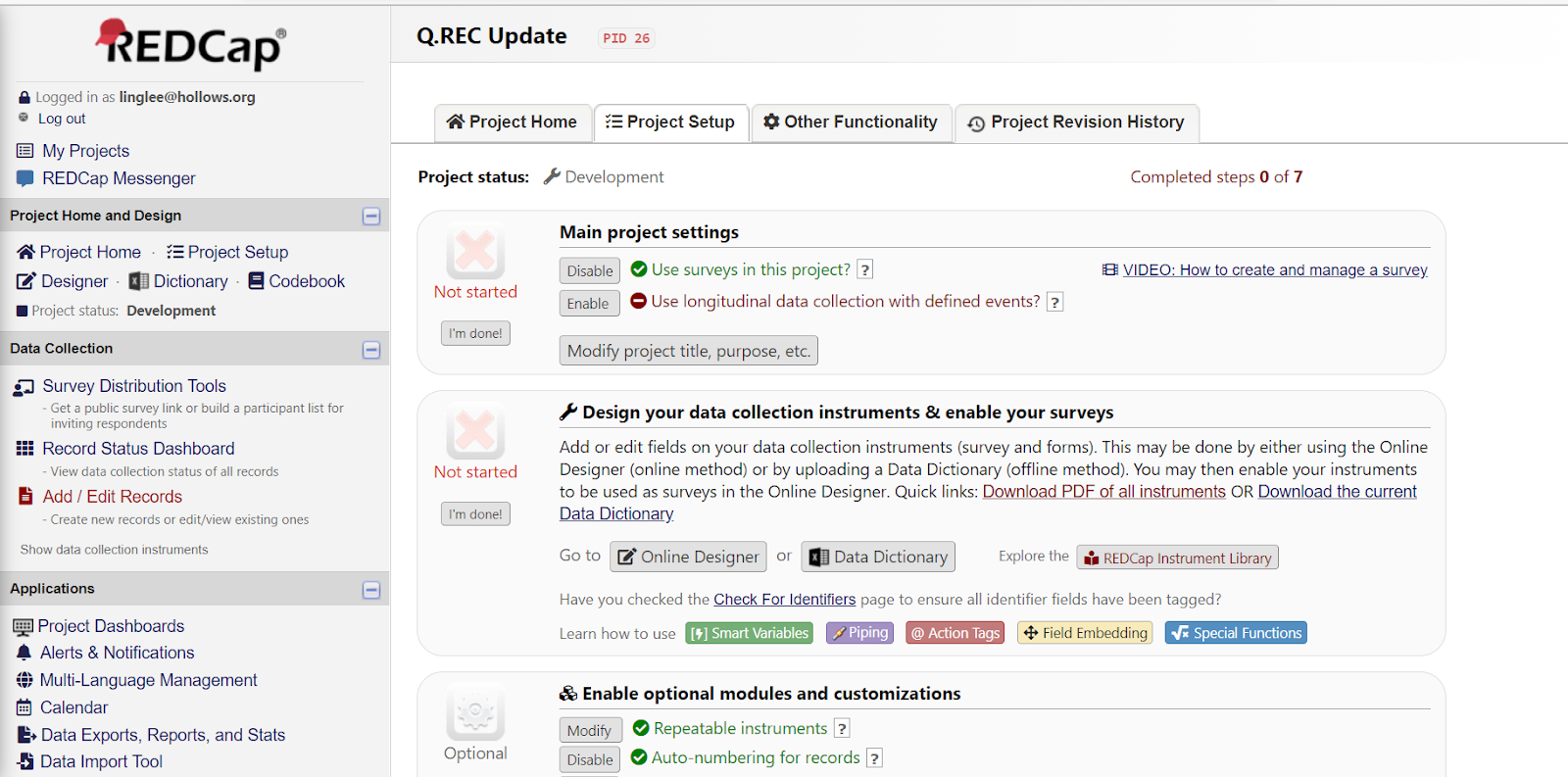Image resolution: width=1568 pixels, height=777 pixels.
Task: Switch to the Project Setup tab
Action: coord(671,122)
